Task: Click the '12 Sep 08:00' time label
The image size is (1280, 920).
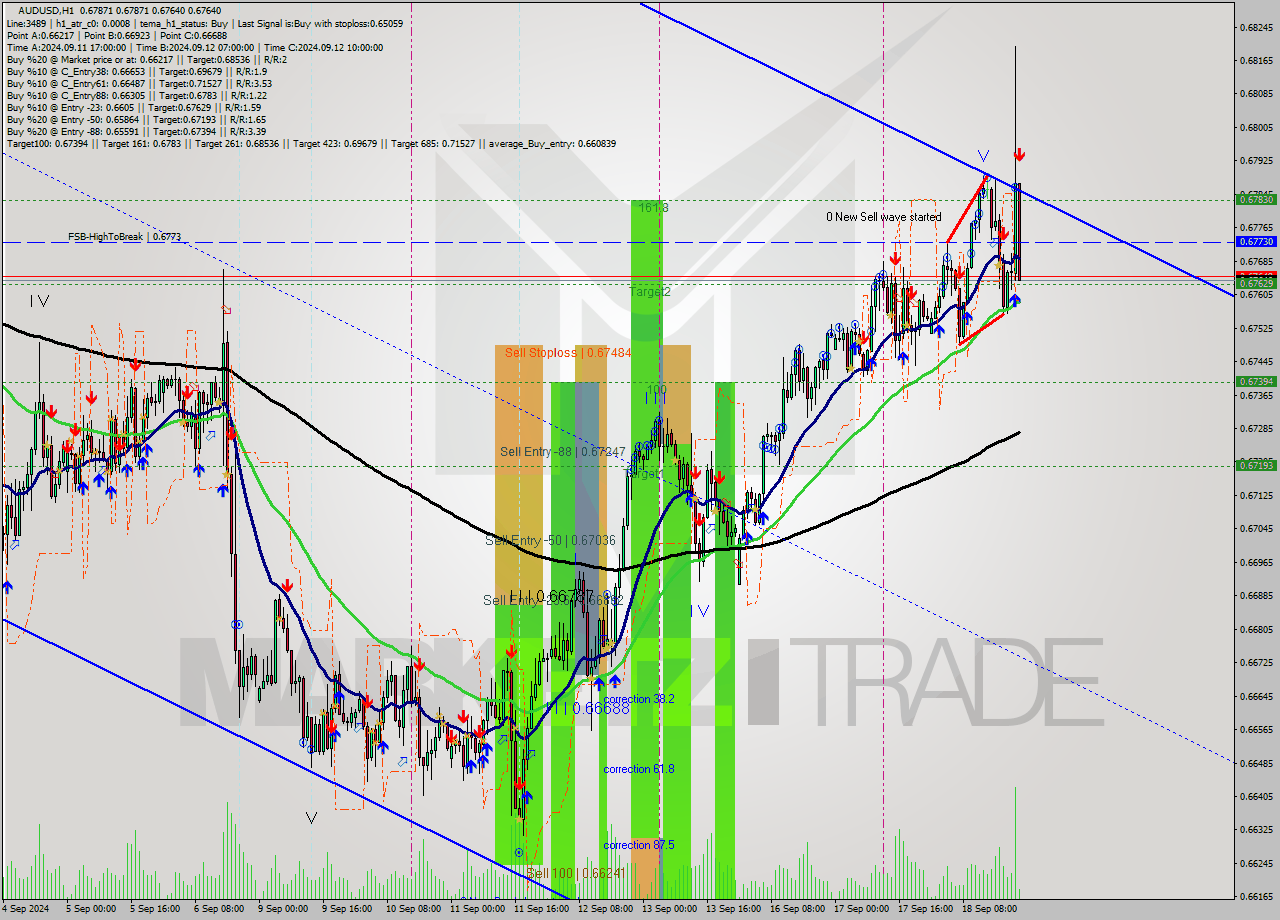Action: click(606, 909)
